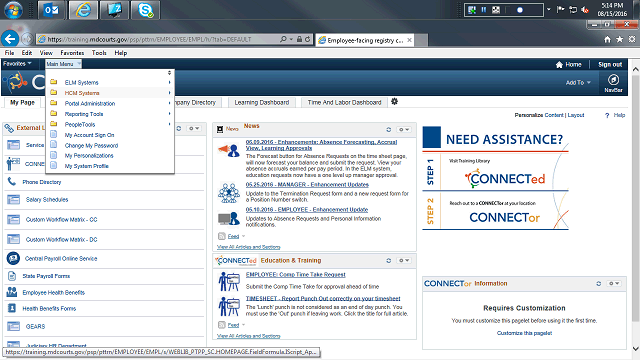
Task: Open TIMESHEET Report Punch Out article
Action: pyautogui.click(x=323, y=298)
